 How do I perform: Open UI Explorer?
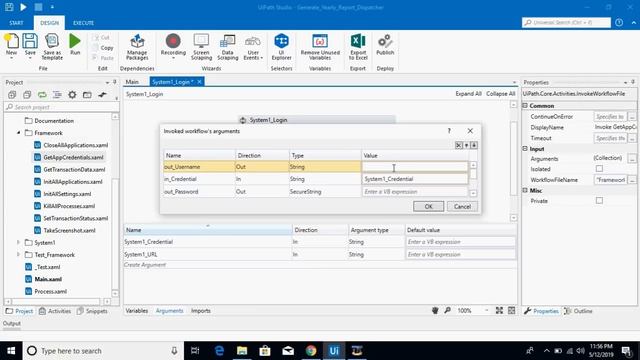pyautogui.click(x=281, y=47)
